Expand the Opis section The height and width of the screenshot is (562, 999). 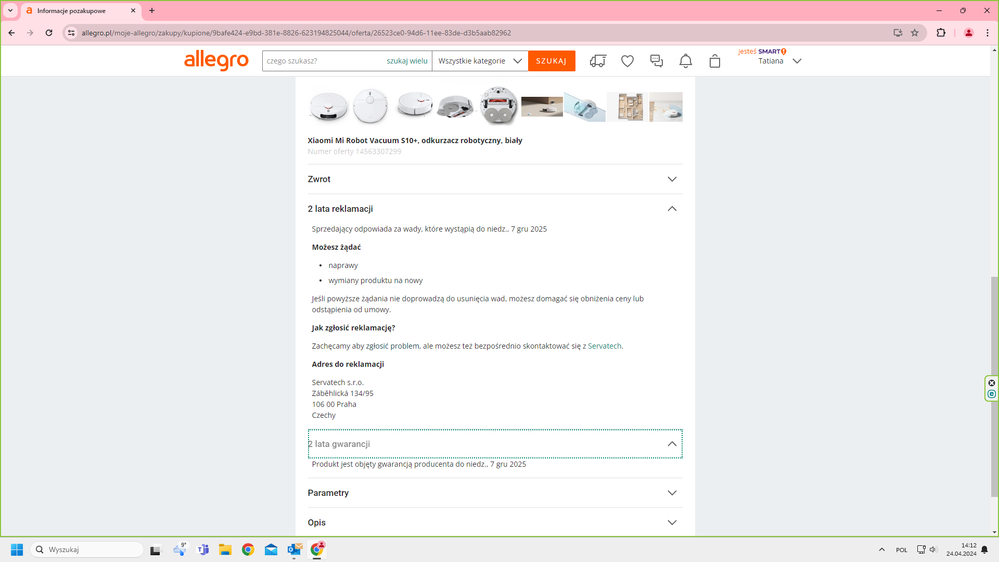(x=495, y=522)
